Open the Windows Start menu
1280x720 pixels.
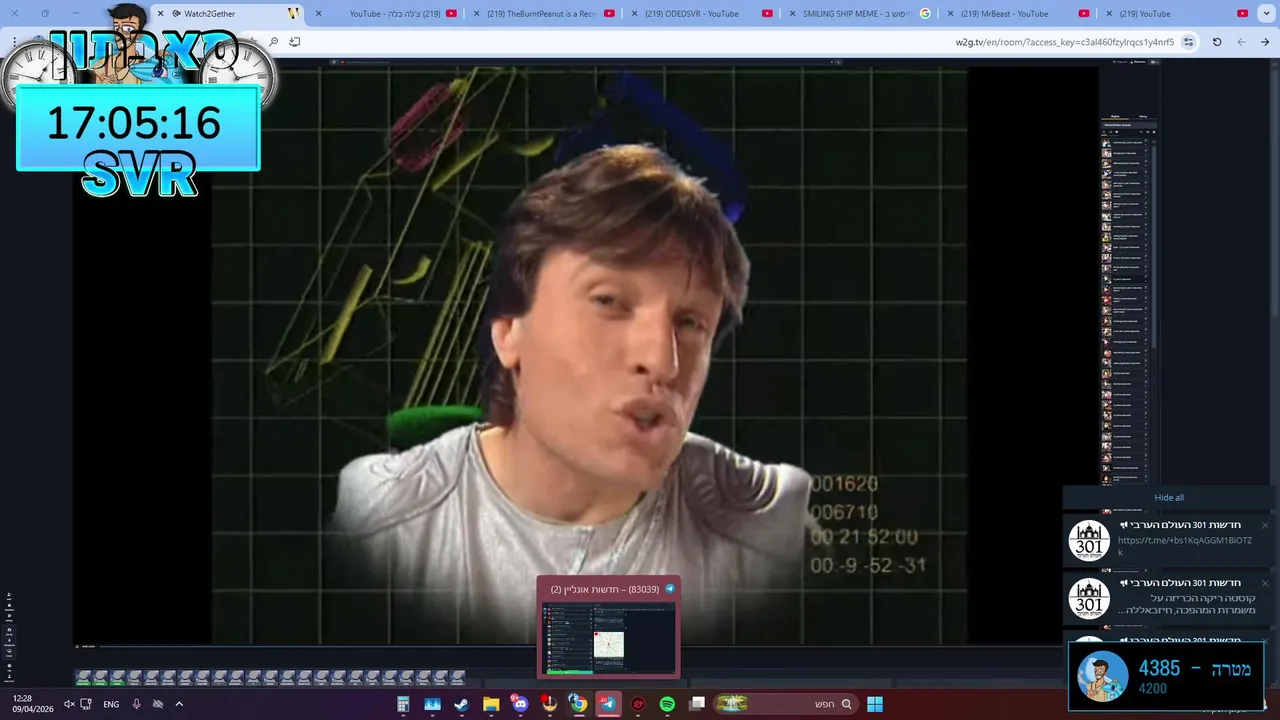click(875, 704)
